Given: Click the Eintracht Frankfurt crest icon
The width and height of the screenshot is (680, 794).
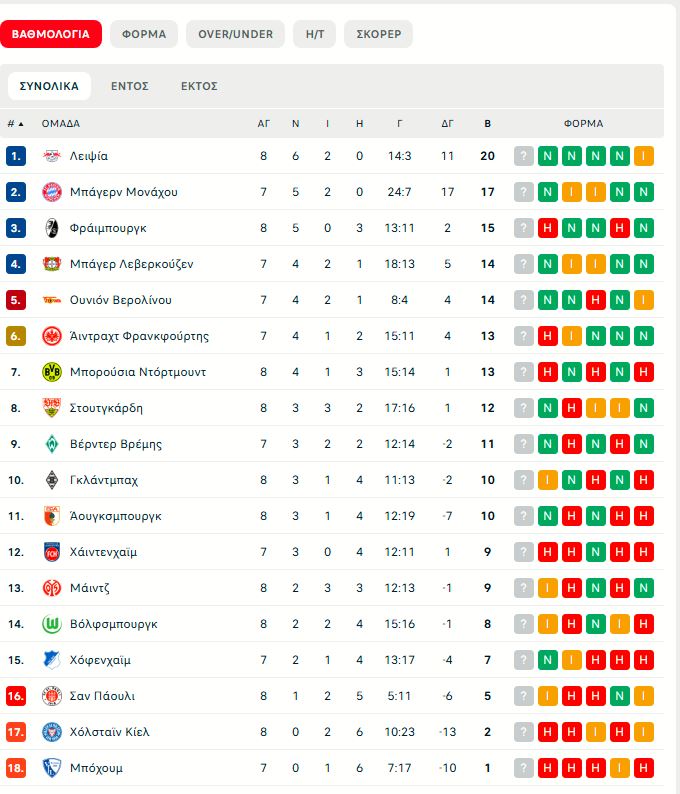Looking at the screenshot, I should (52, 336).
